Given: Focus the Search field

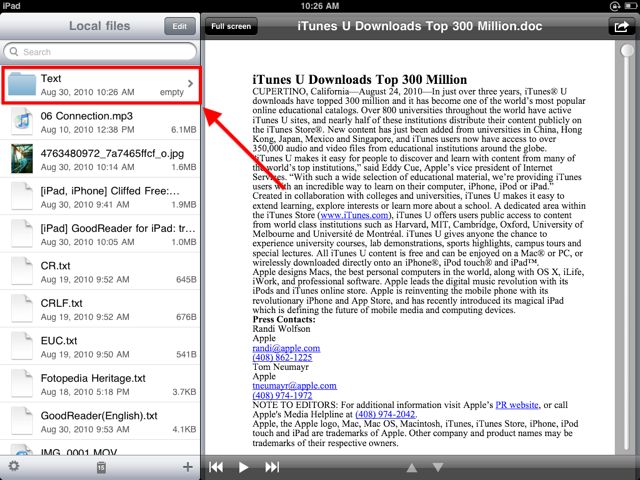Looking at the screenshot, I should pos(100,52).
